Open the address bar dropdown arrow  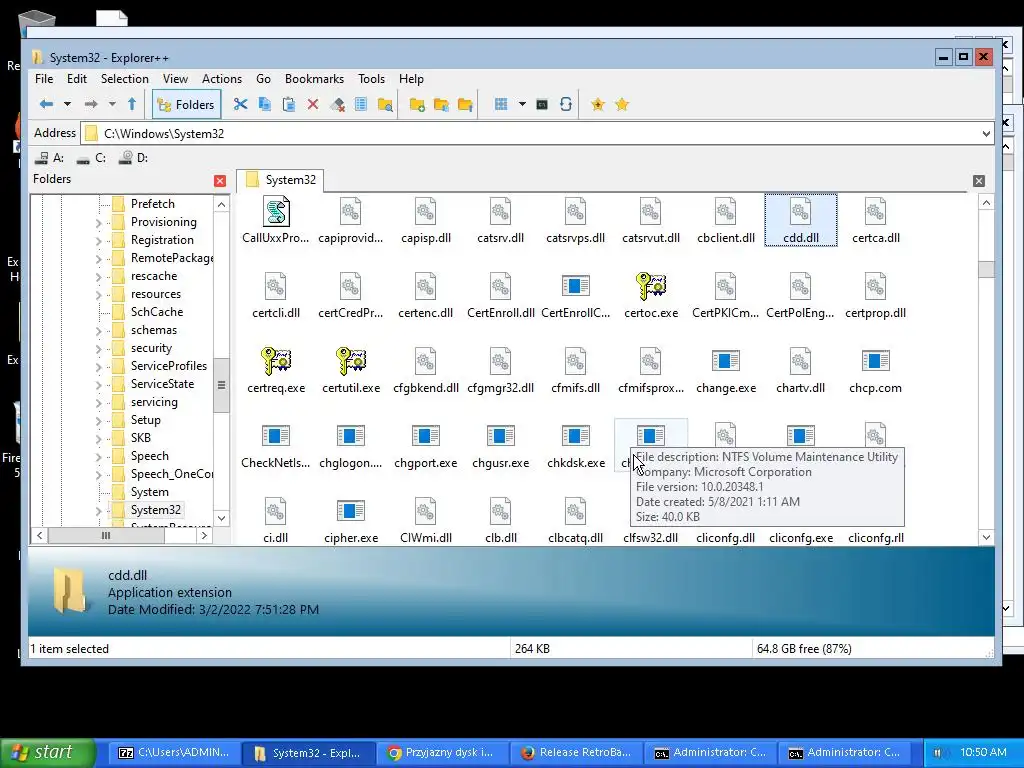(x=985, y=134)
